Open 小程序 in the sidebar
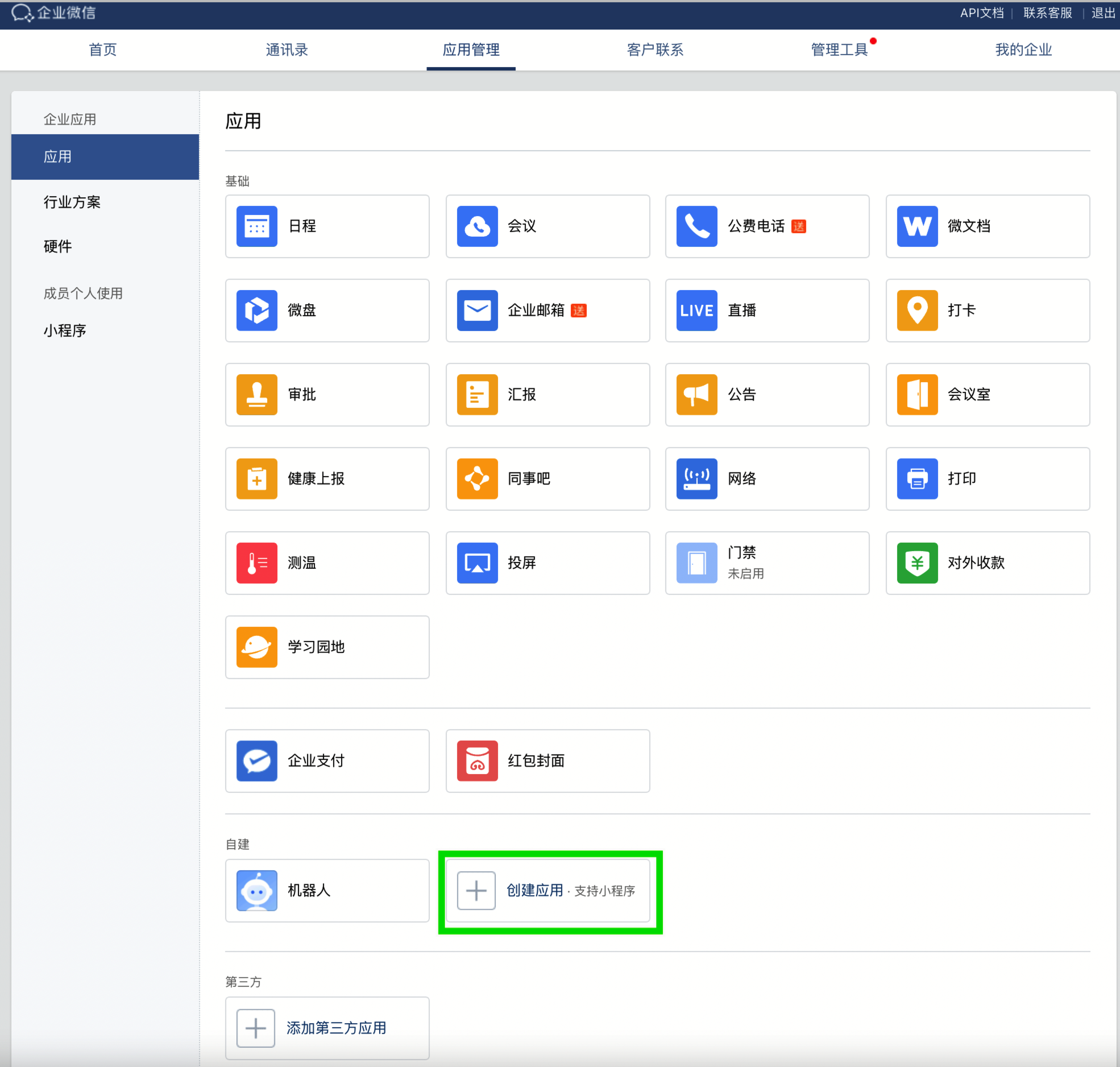 pos(65,330)
